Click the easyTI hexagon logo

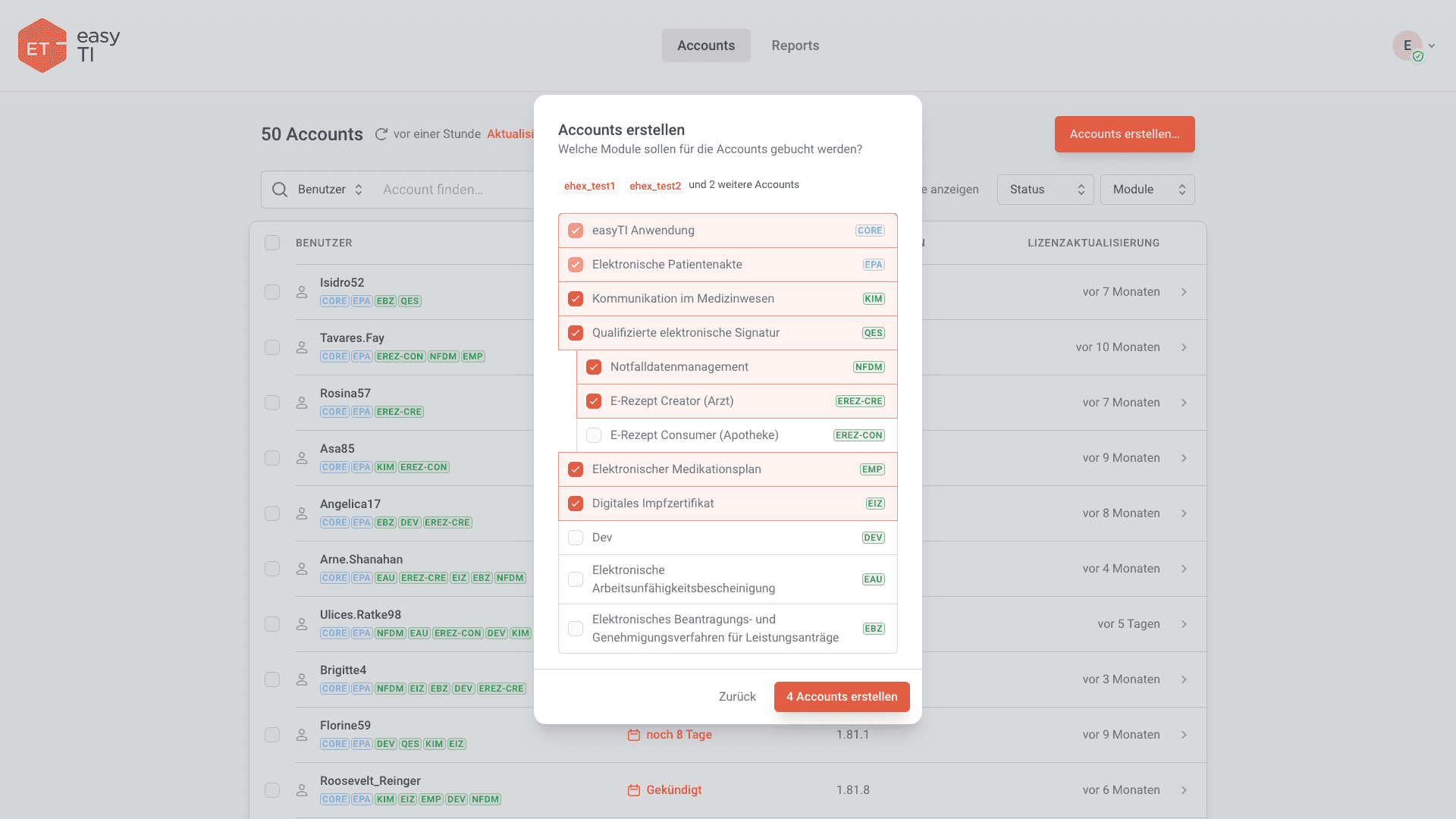42,45
